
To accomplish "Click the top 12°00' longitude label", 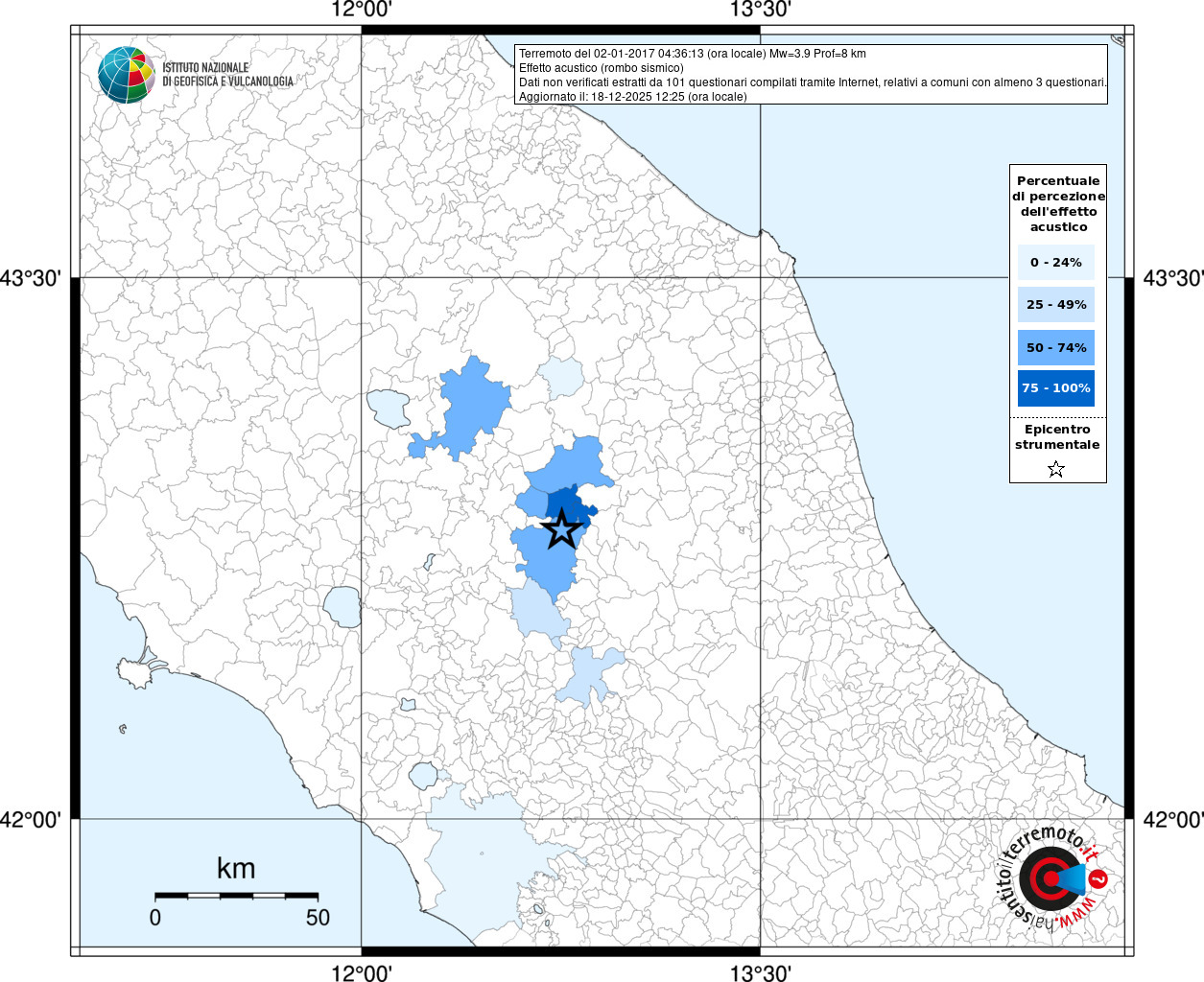I will point(362,10).
